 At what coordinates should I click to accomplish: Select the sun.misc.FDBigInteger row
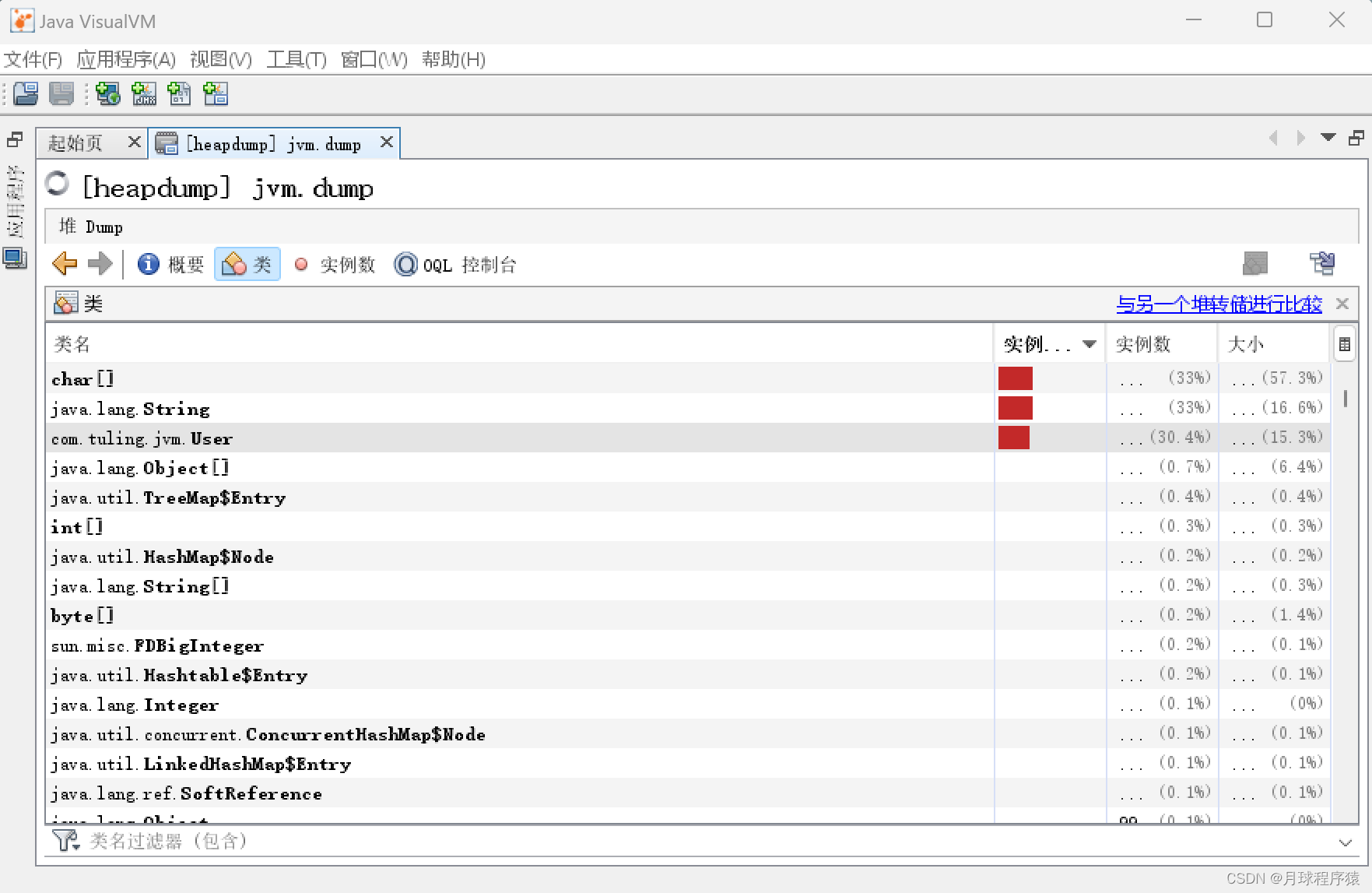tap(688, 645)
